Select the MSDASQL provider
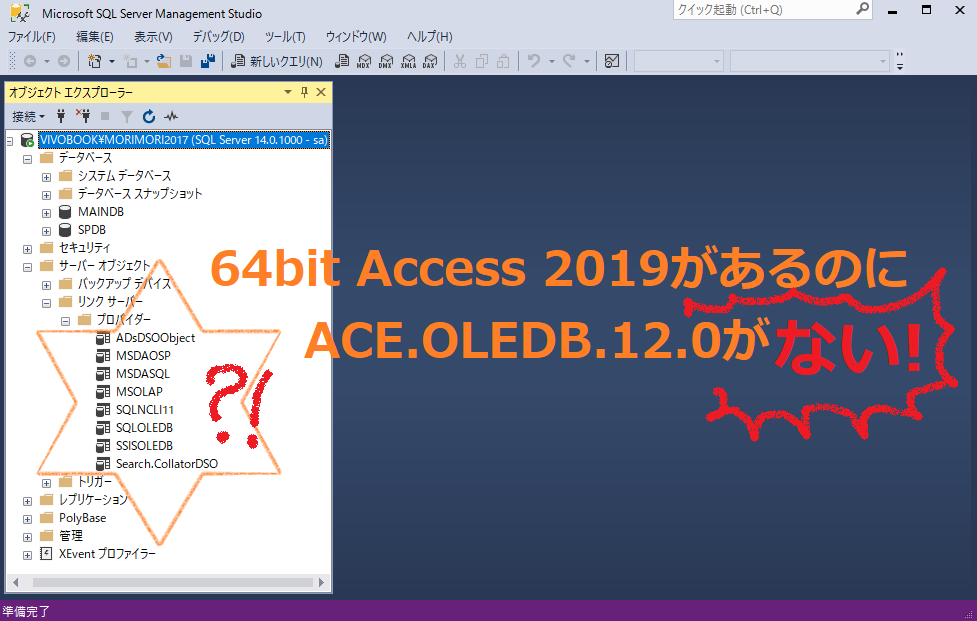Image resolution: width=977 pixels, height=621 pixels. (x=143, y=374)
